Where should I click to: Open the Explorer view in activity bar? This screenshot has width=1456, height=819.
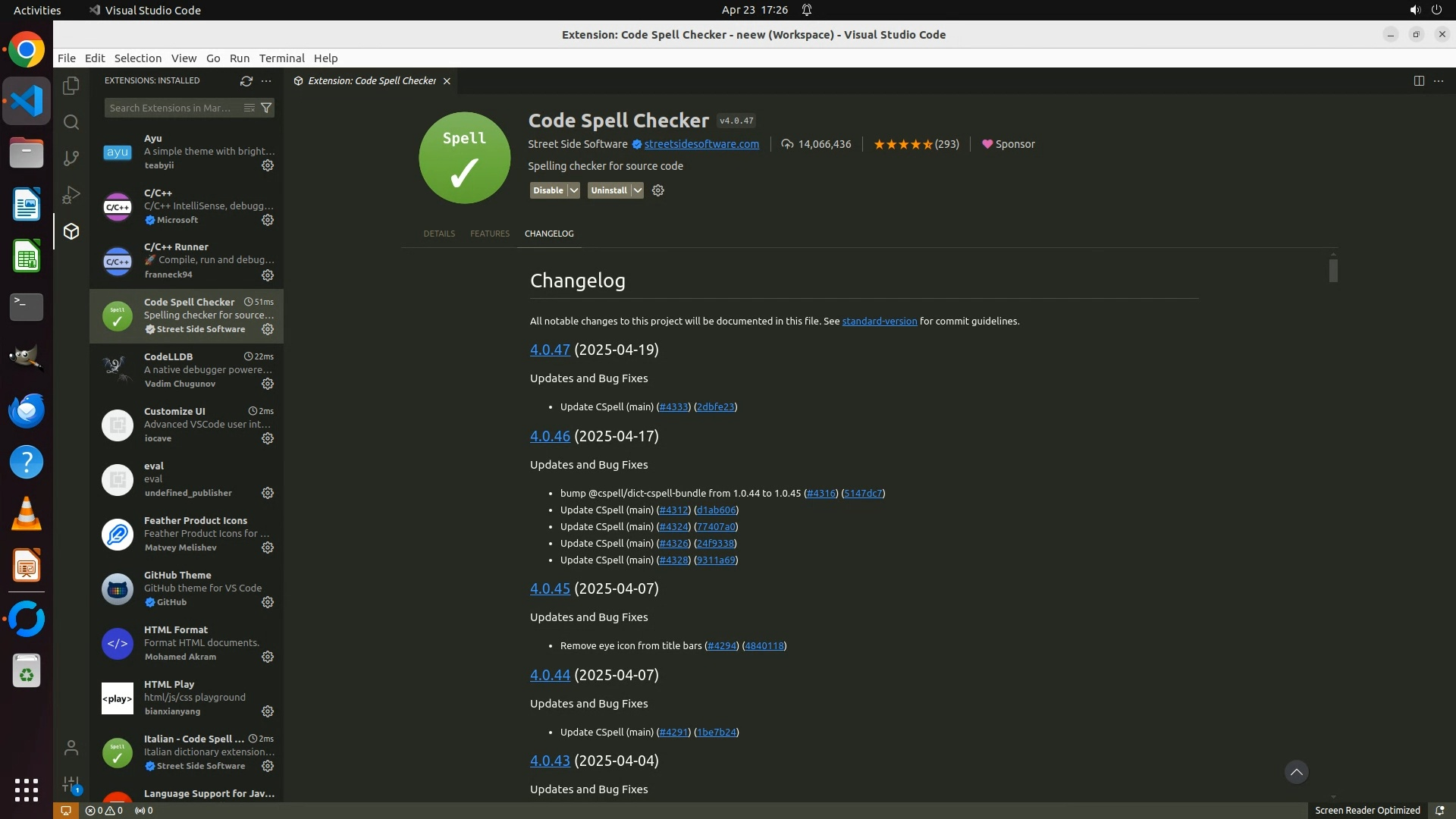tap(71, 86)
